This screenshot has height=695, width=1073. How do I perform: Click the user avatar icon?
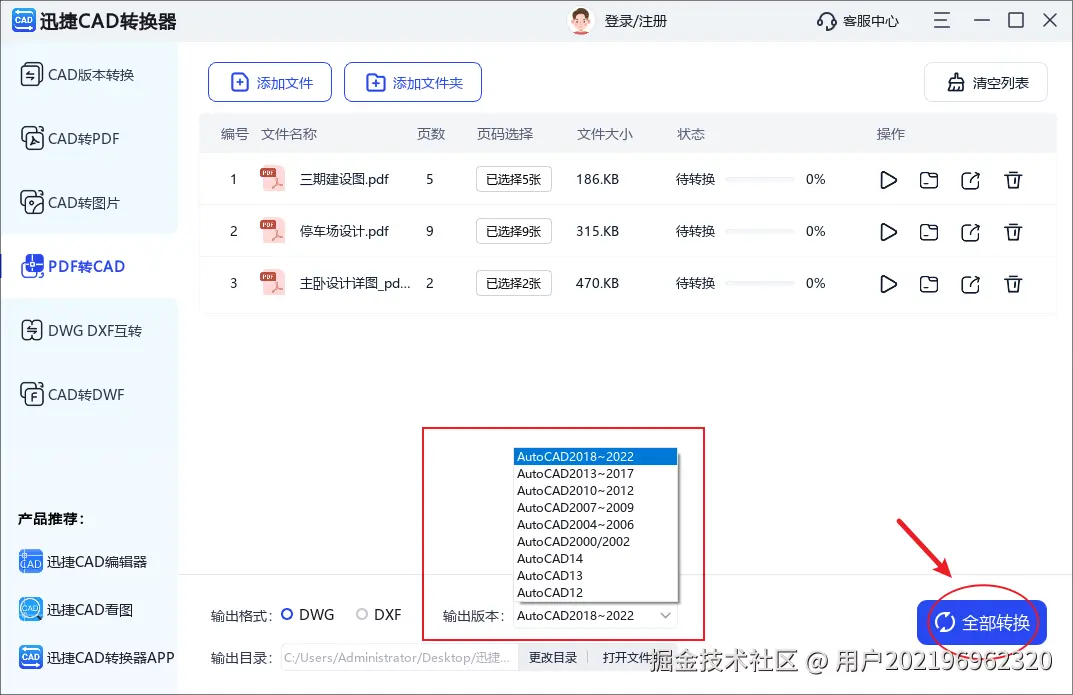tap(580, 21)
